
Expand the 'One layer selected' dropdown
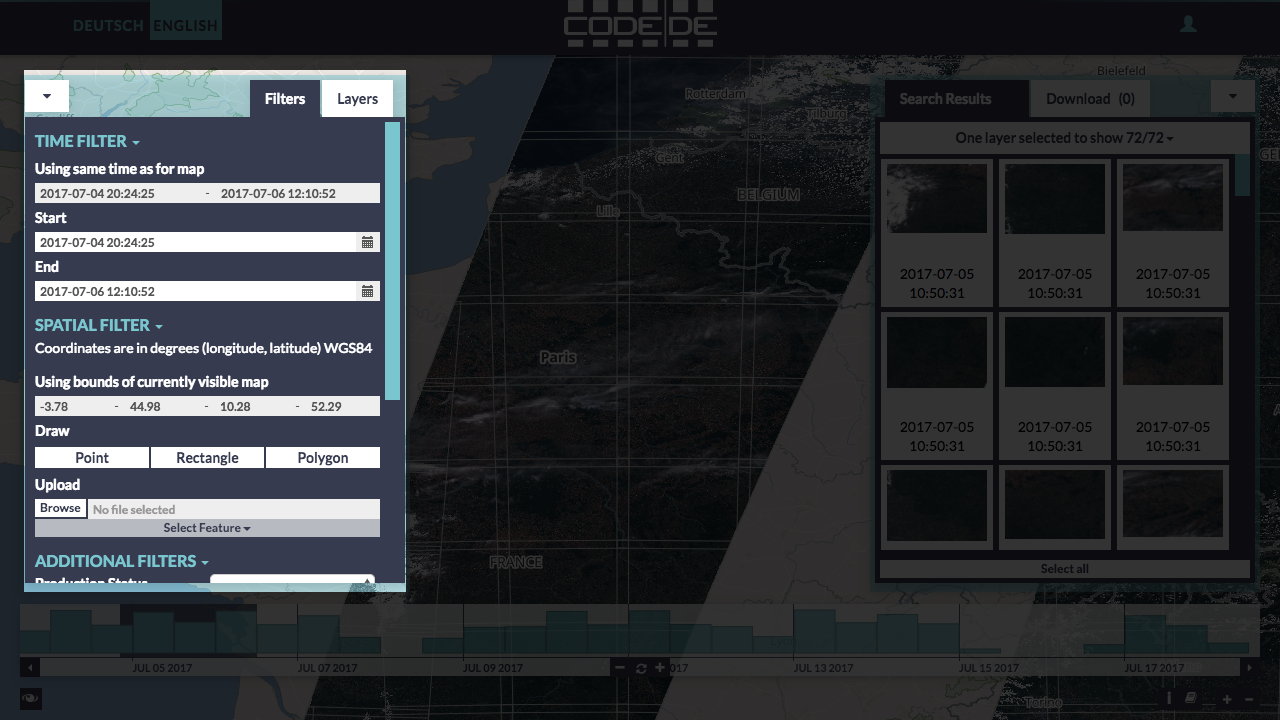coord(1064,138)
